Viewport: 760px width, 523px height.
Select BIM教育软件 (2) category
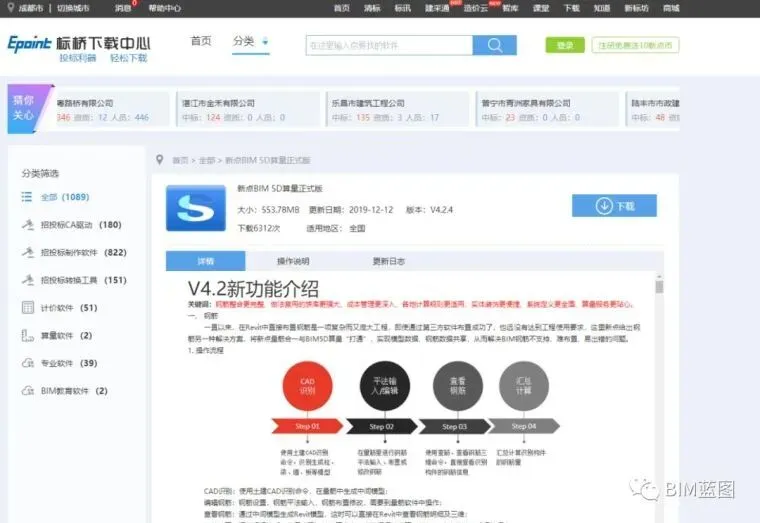coord(74,391)
